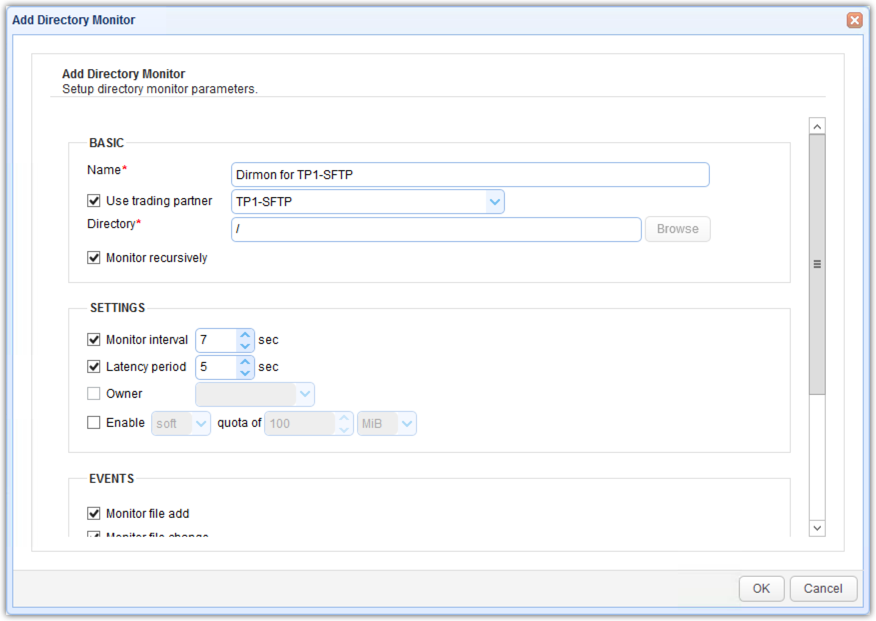This screenshot has height=621, width=876.
Task: Enable the Owner checkbox
Action: (93, 394)
